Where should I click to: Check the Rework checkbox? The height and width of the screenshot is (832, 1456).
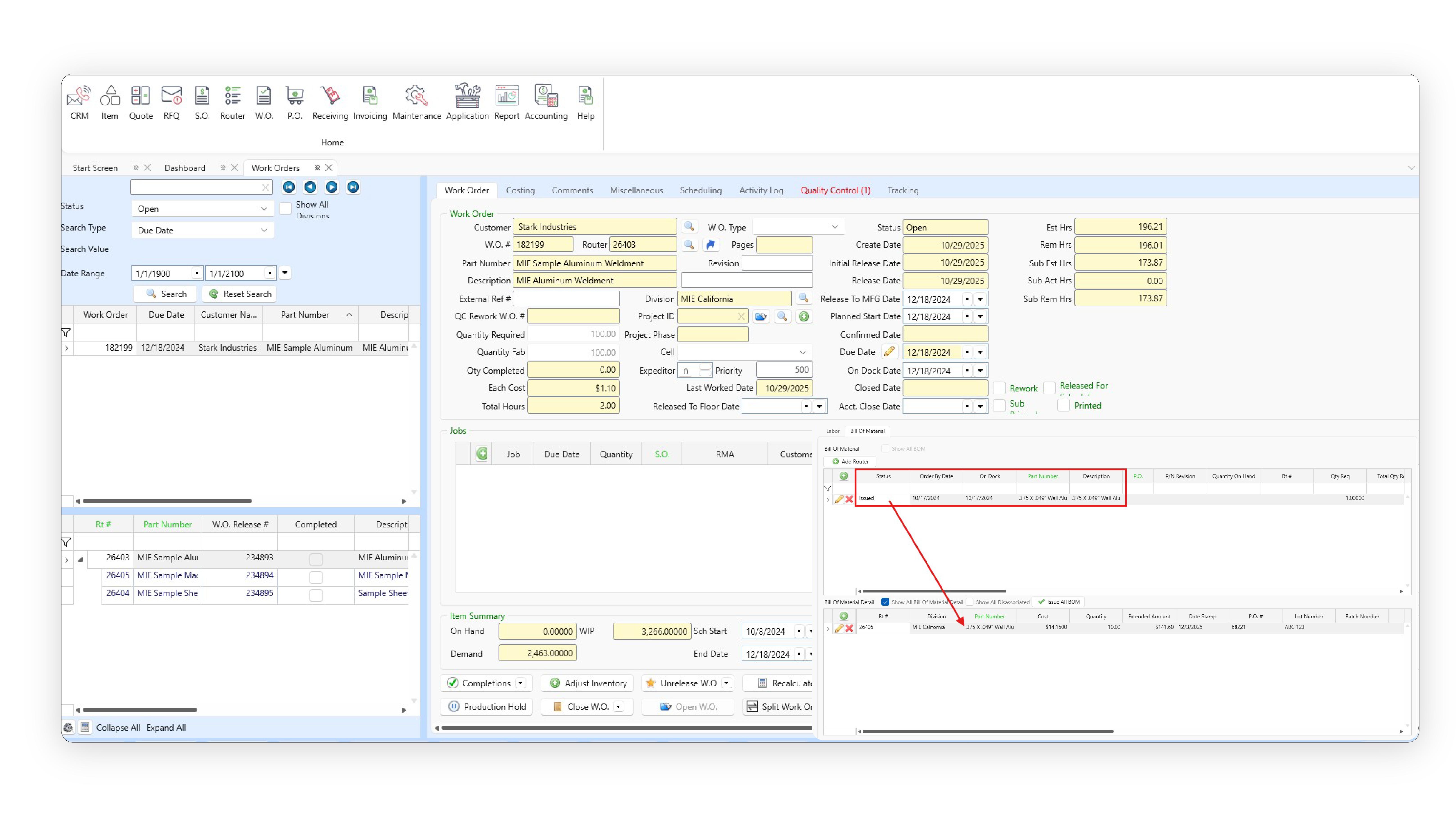pos(999,388)
